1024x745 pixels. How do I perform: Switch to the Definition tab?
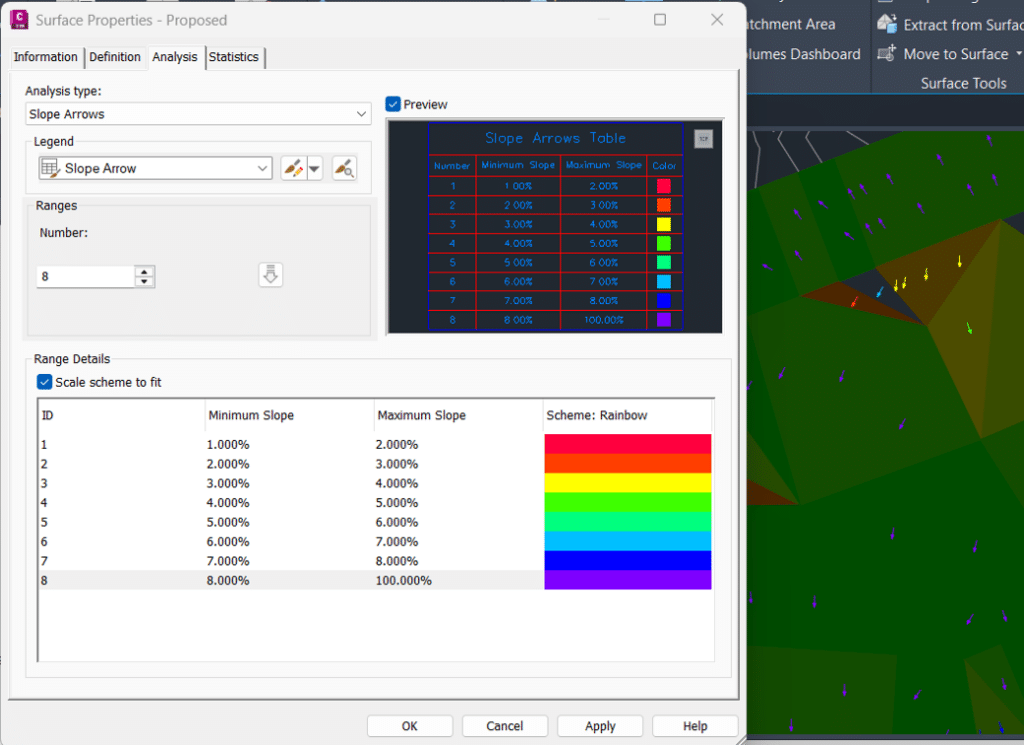115,57
